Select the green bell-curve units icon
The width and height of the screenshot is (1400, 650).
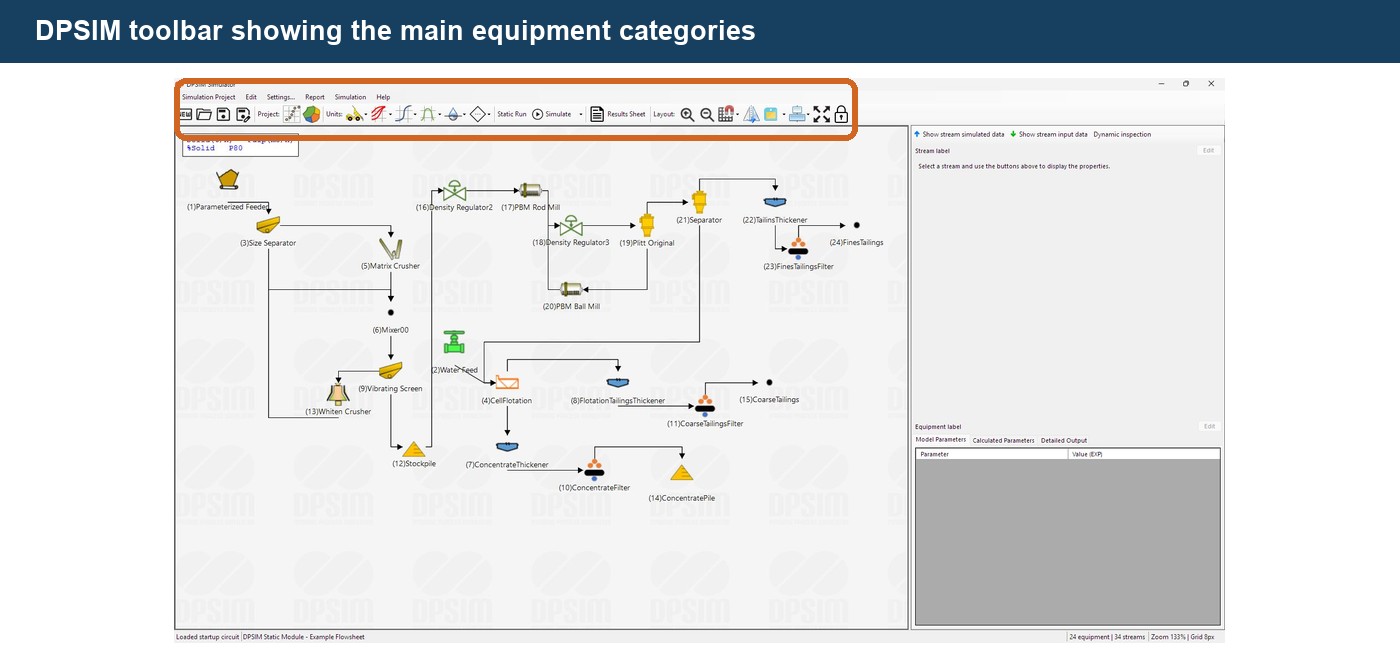428,114
